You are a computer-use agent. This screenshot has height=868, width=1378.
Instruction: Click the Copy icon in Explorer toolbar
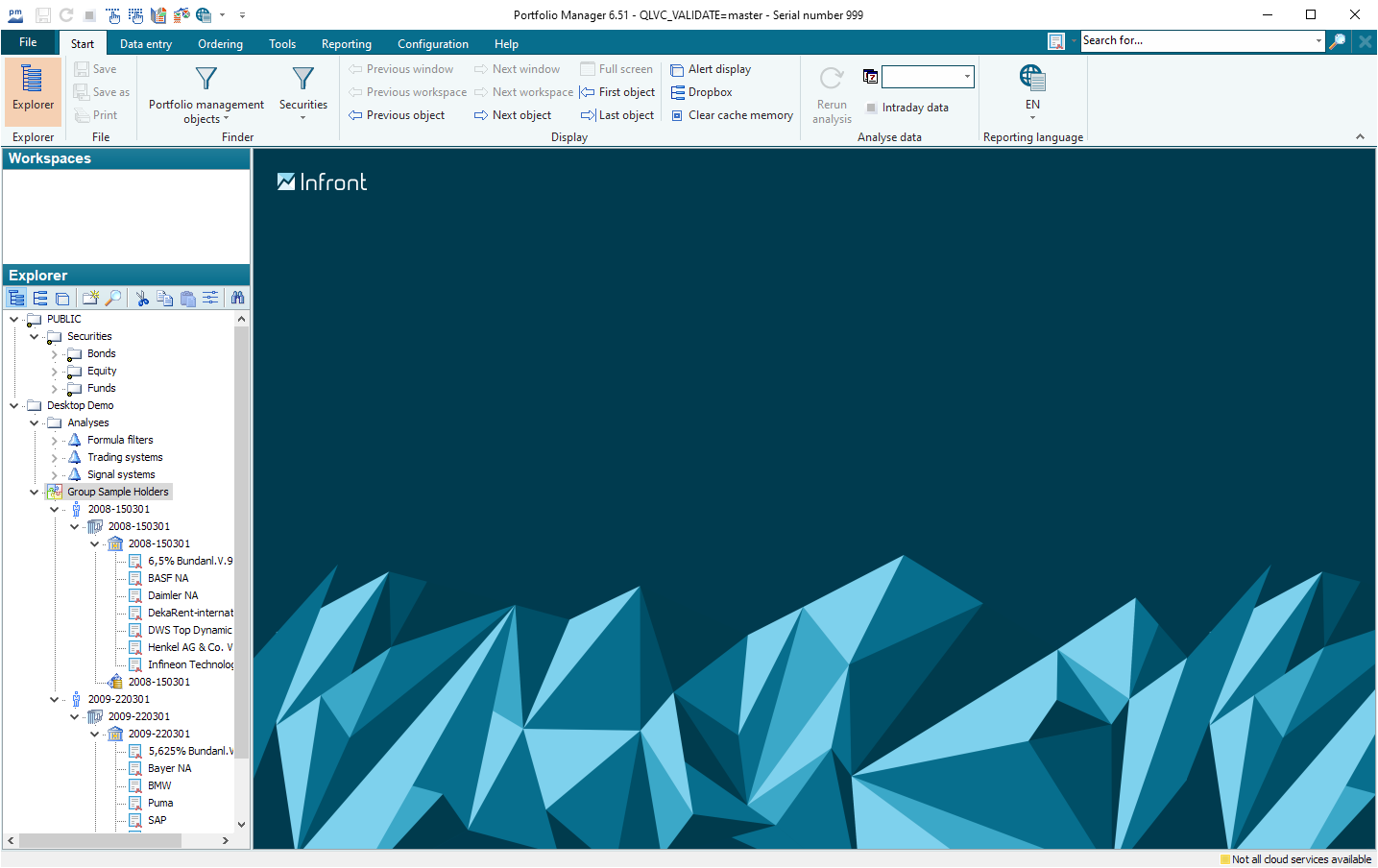[165, 299]
